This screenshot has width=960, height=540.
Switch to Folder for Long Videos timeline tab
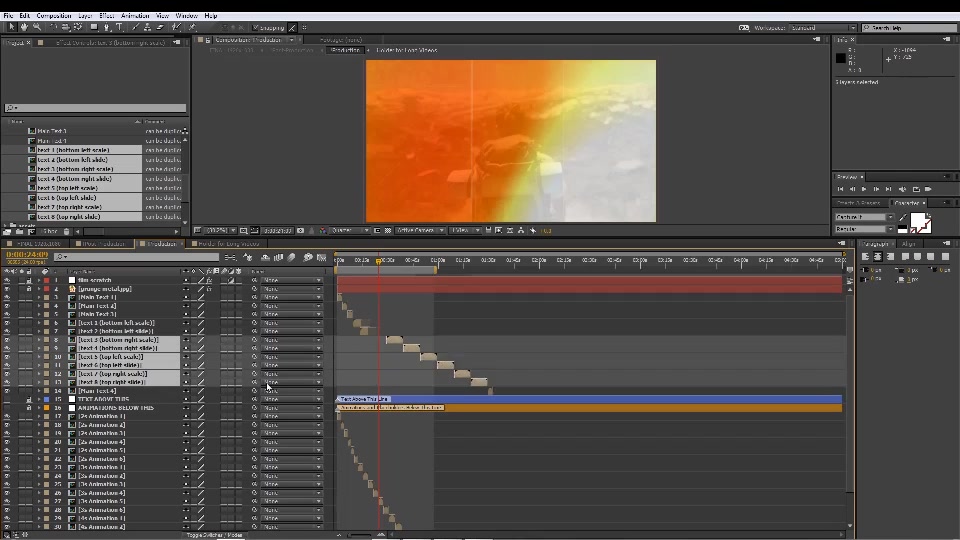click(225, 244)
